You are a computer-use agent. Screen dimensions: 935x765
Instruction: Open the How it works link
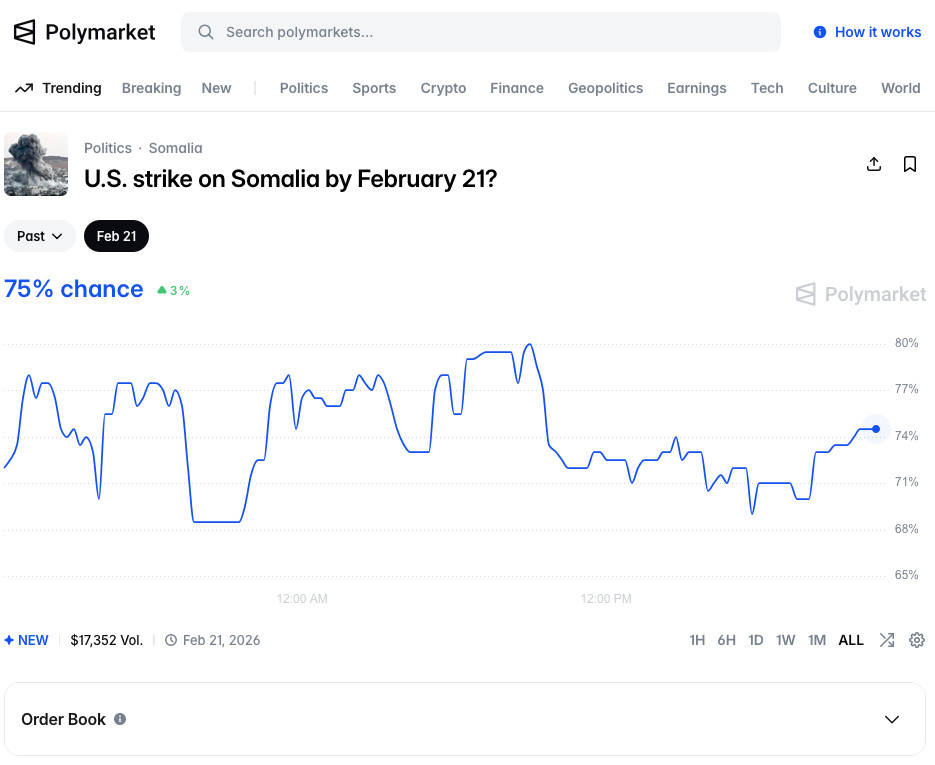coord(878,32)
